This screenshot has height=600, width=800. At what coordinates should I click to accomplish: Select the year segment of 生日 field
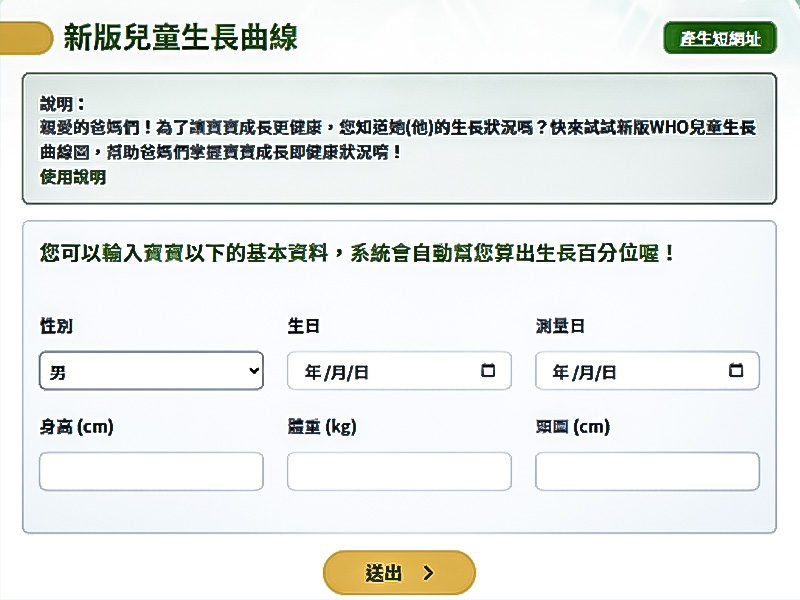point(312,372)
